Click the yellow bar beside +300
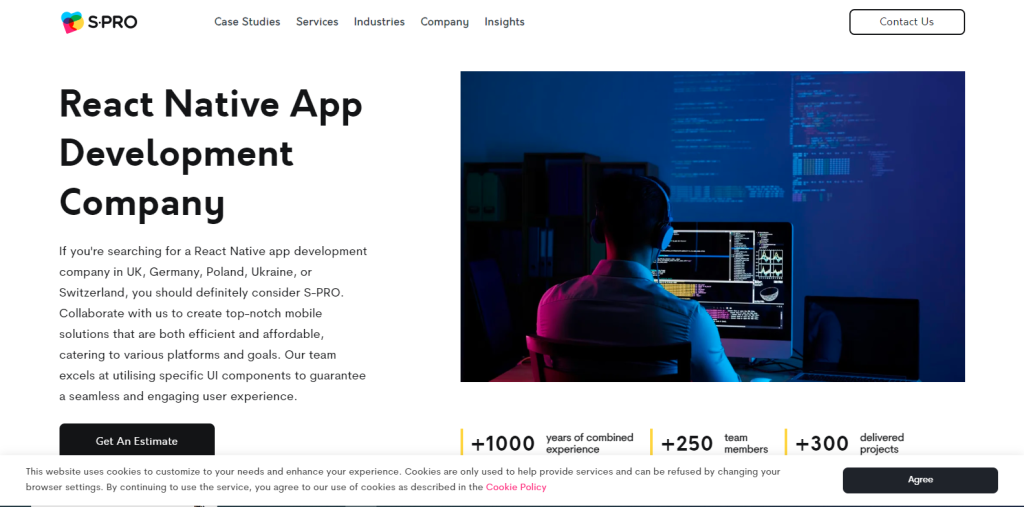Image resolution: width=1024 pixels, height=507 pixels. click(787, 442)
